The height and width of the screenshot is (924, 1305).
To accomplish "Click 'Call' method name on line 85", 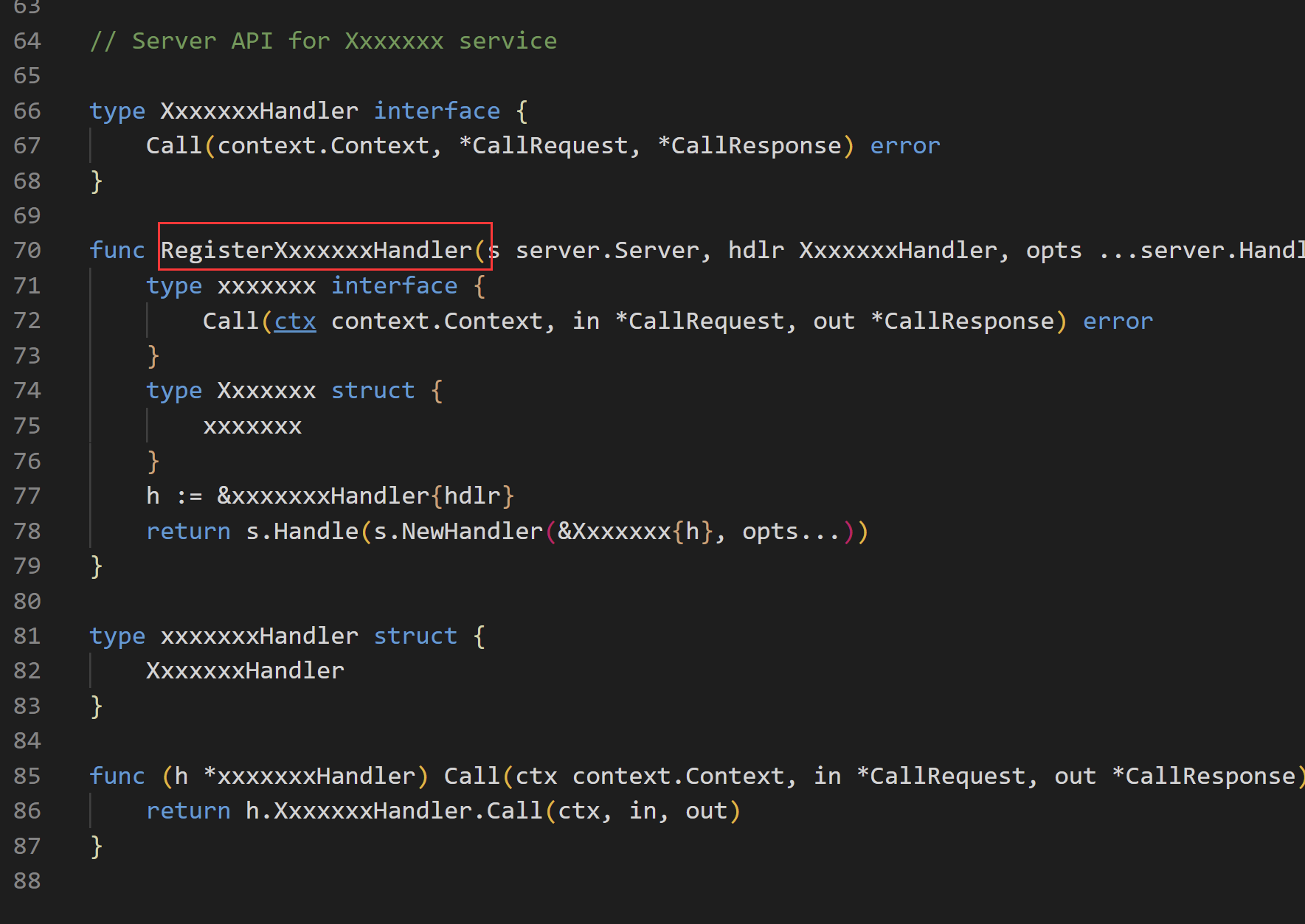I will click(472, 776).
